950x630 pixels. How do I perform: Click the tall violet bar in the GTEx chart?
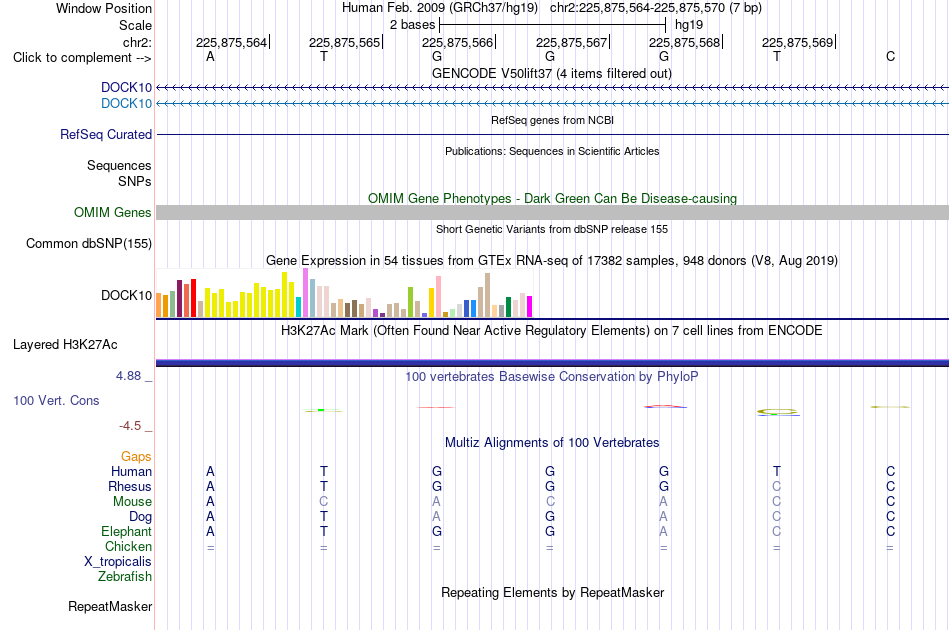(x=305, y=293)
